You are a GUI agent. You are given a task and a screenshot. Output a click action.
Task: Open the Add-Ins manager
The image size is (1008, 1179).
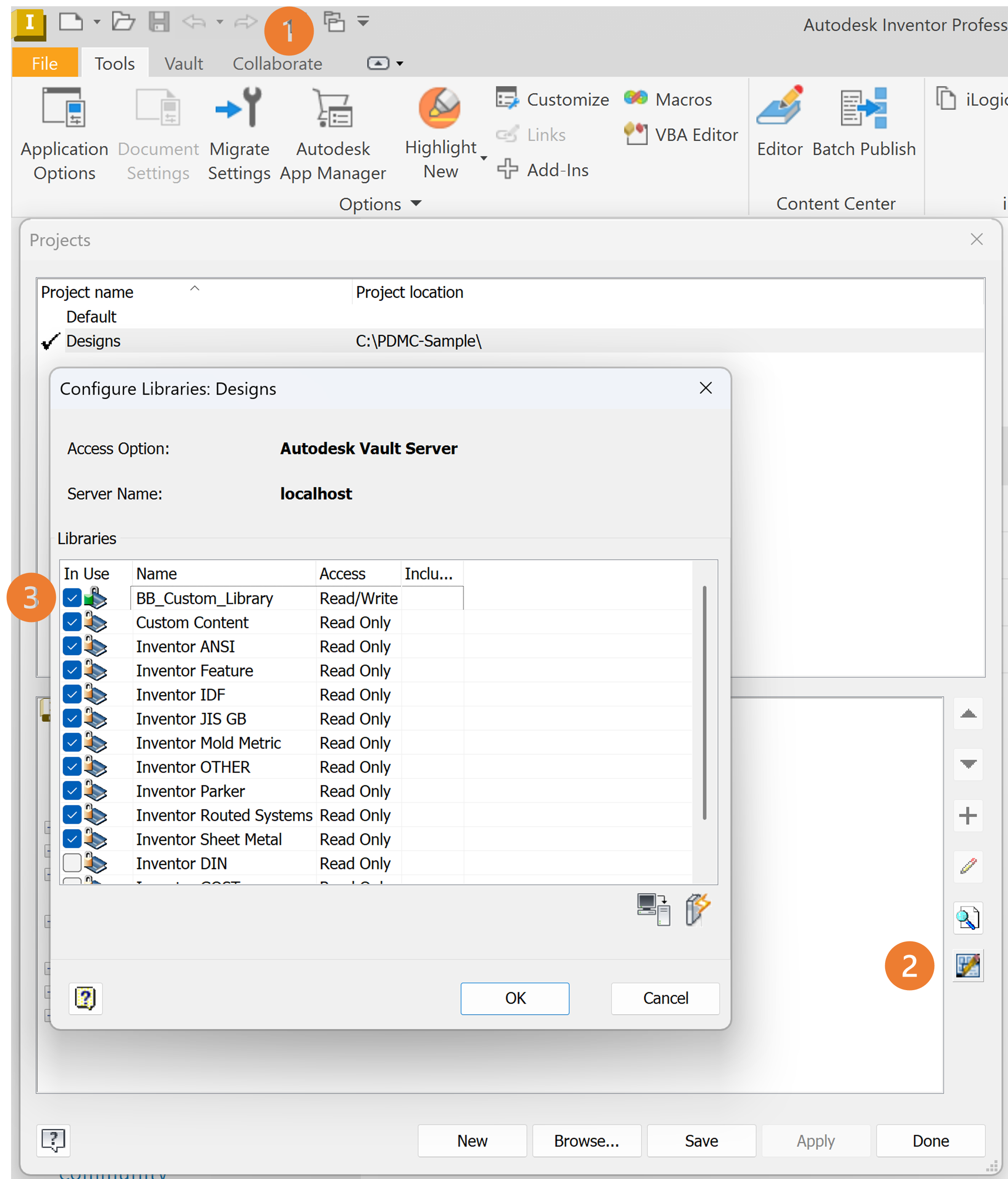point(543,170)
